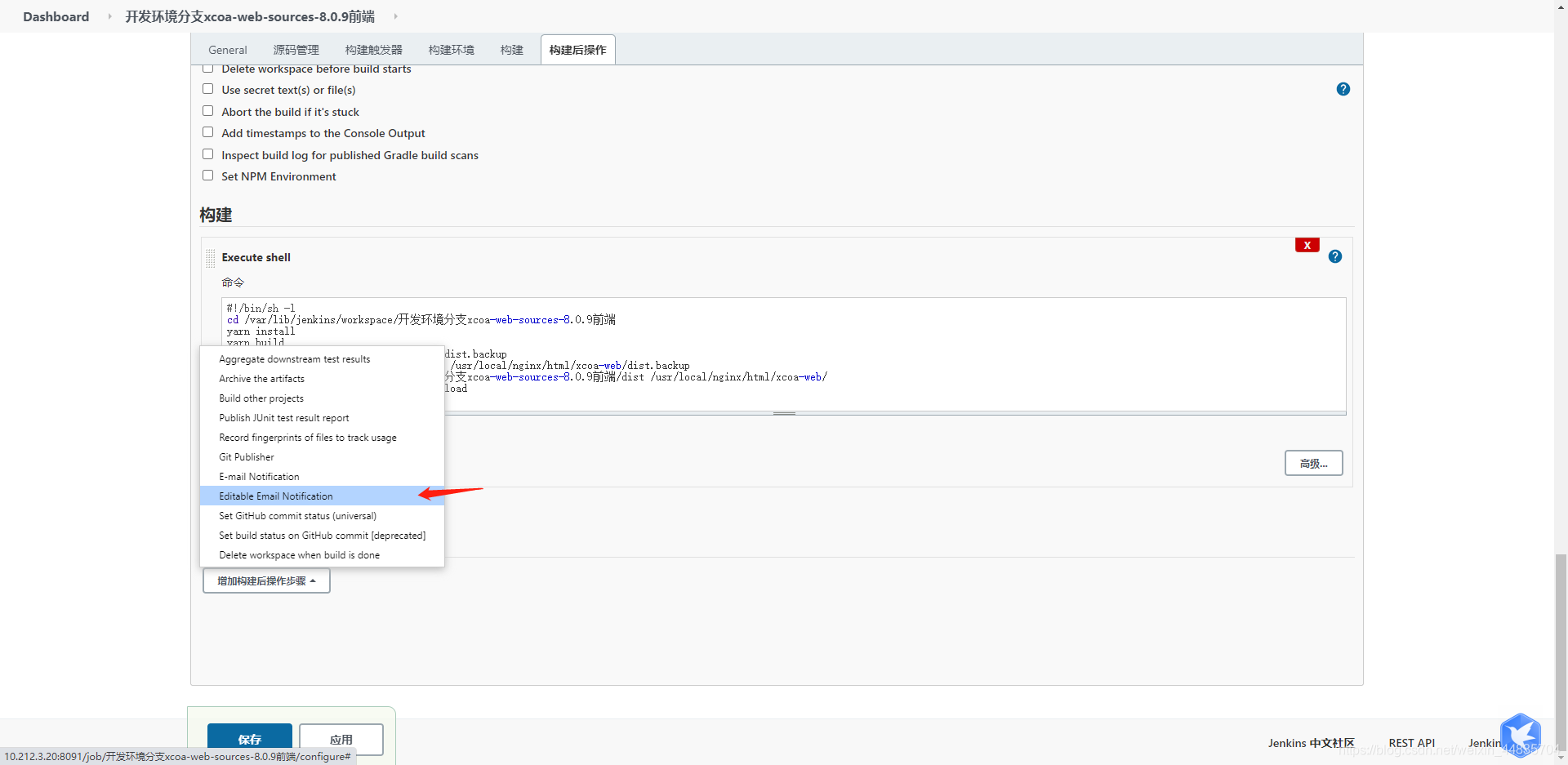Click the 高级... button
Image resolution: width=1568 pixels, height=765 pixels.
coord(1313,463)
